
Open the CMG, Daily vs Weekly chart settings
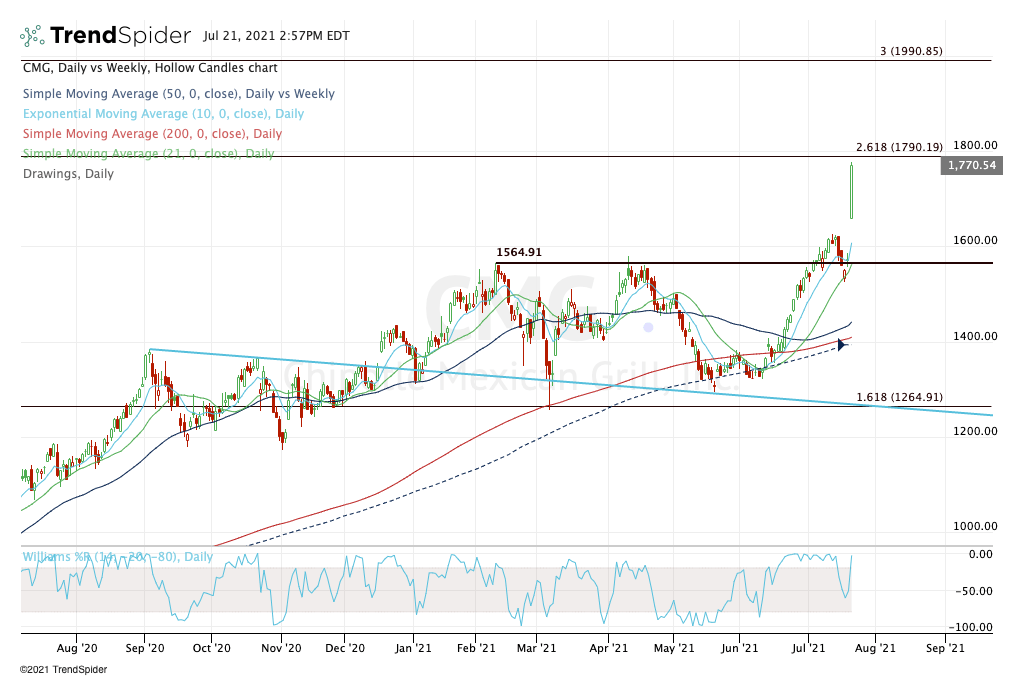tap(148, 67)
